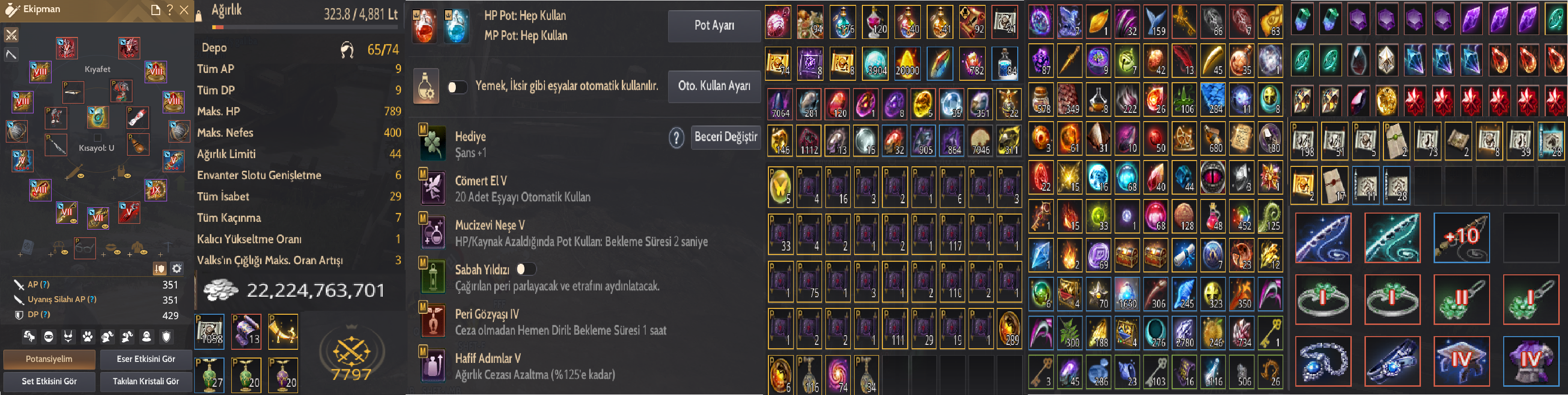Toggle automatic food and elixir usage switch
This screenshot has height=395, width=1568.
coord(458,87)
